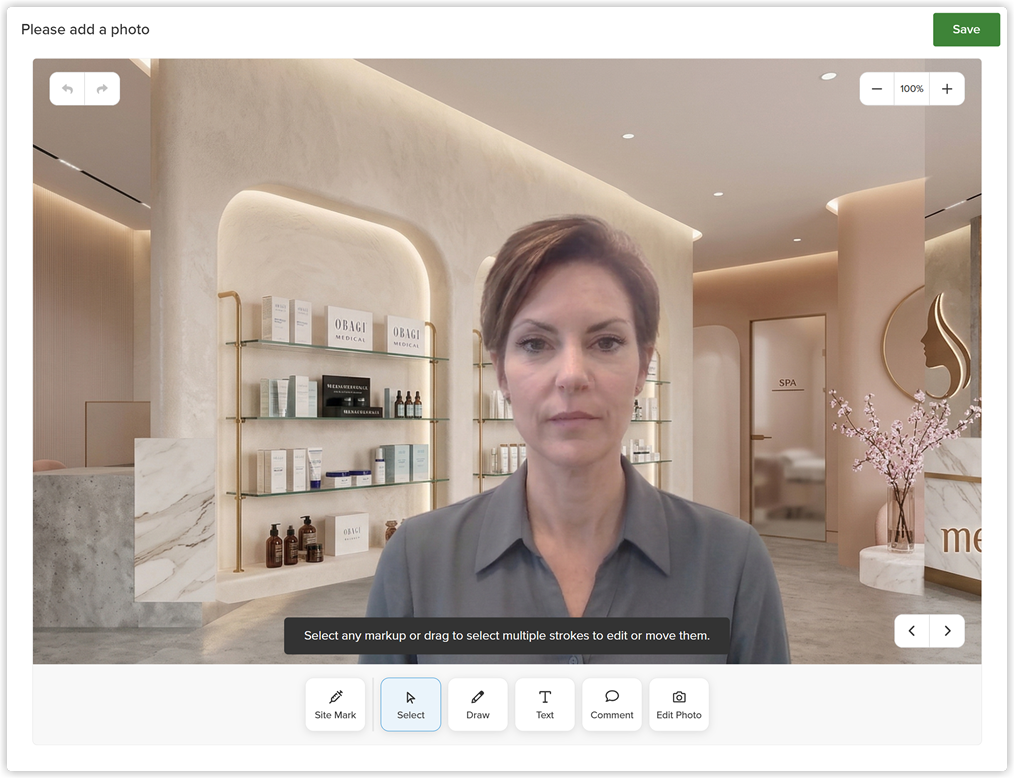Advance to the next photo
Viewport: 1015px width, 779px height.
947,631
